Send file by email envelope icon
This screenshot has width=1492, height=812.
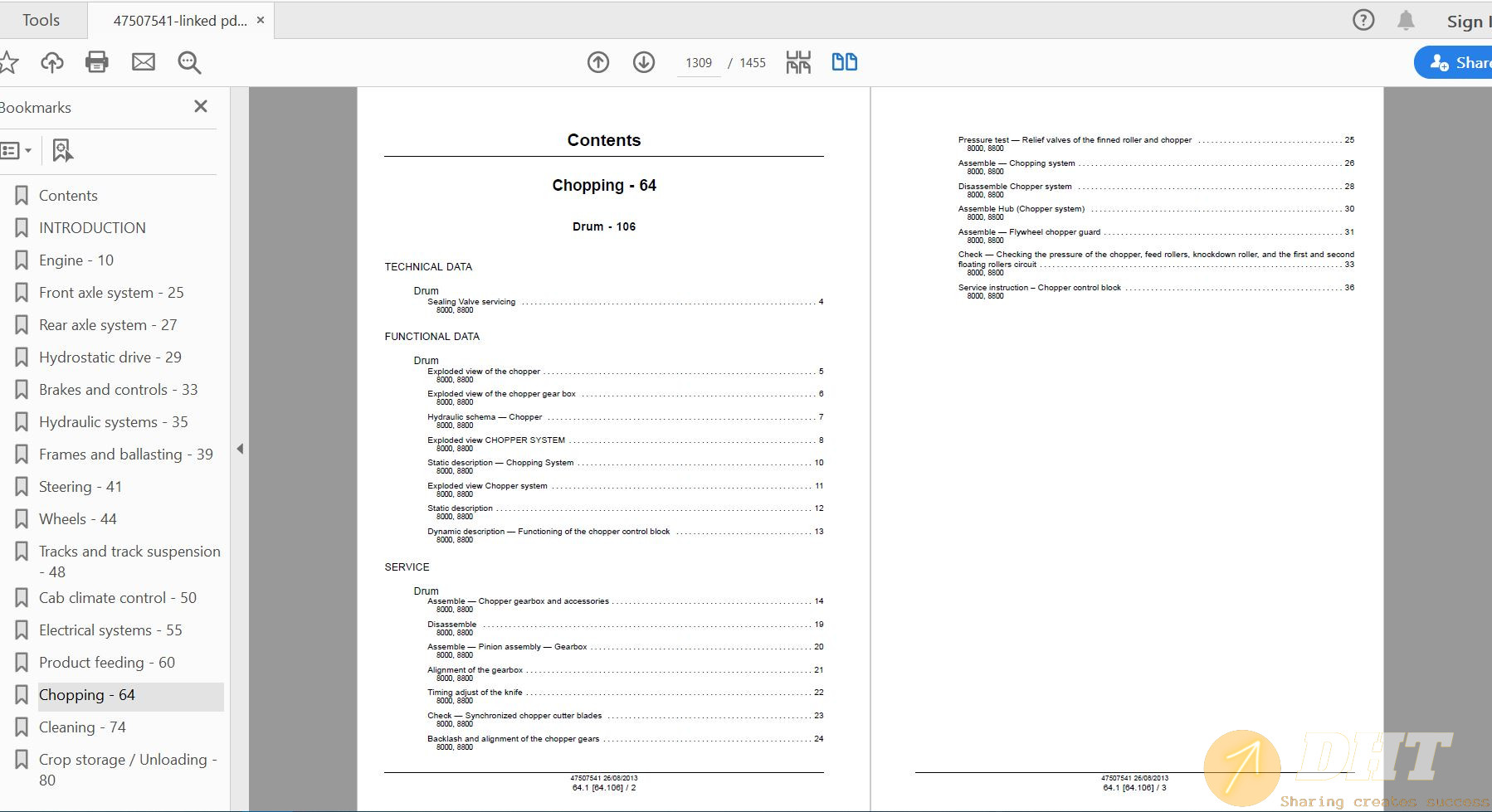[x=144, y=62]
